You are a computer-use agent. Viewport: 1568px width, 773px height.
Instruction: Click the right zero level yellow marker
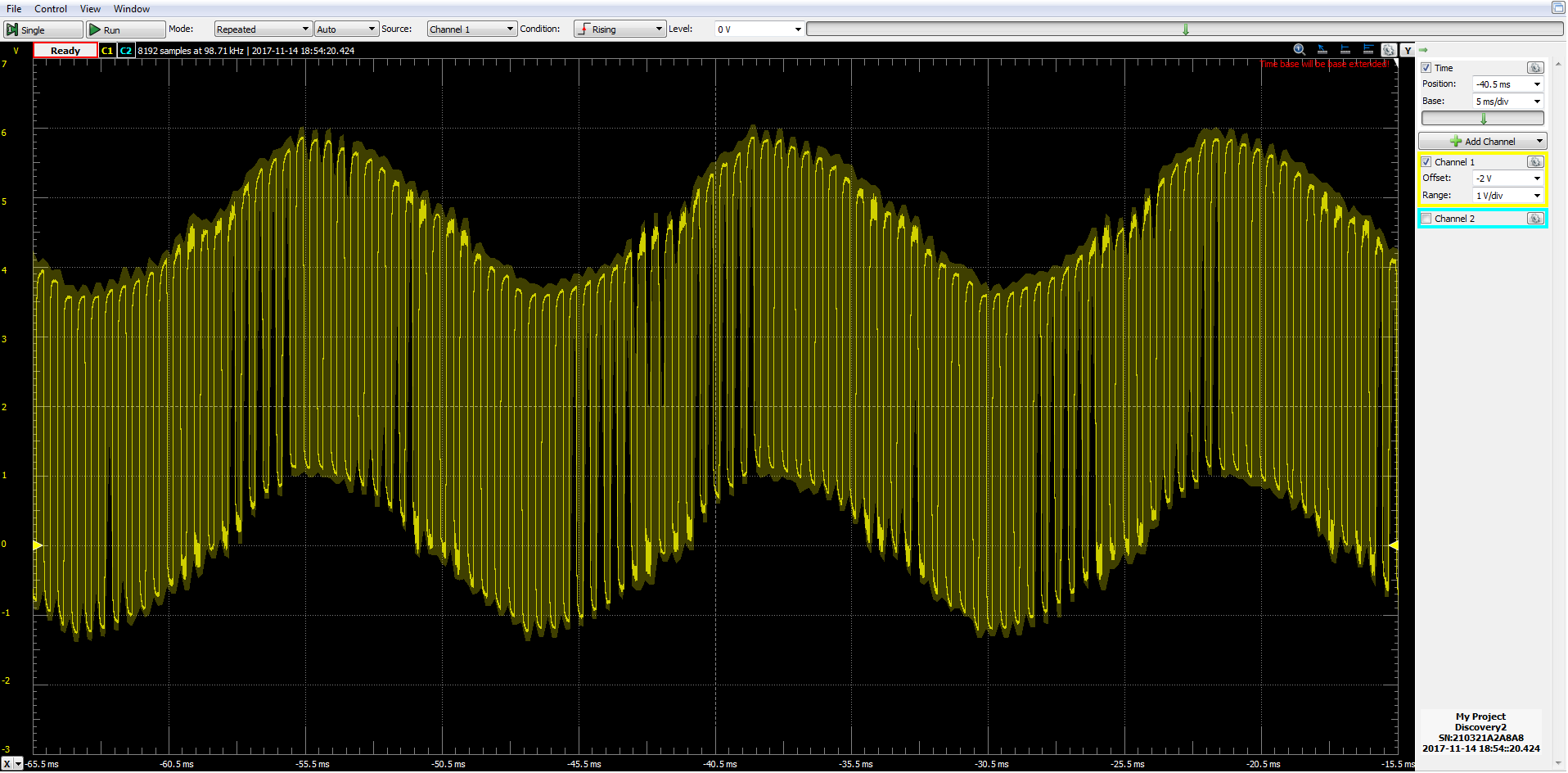[x=1394, y=545]
